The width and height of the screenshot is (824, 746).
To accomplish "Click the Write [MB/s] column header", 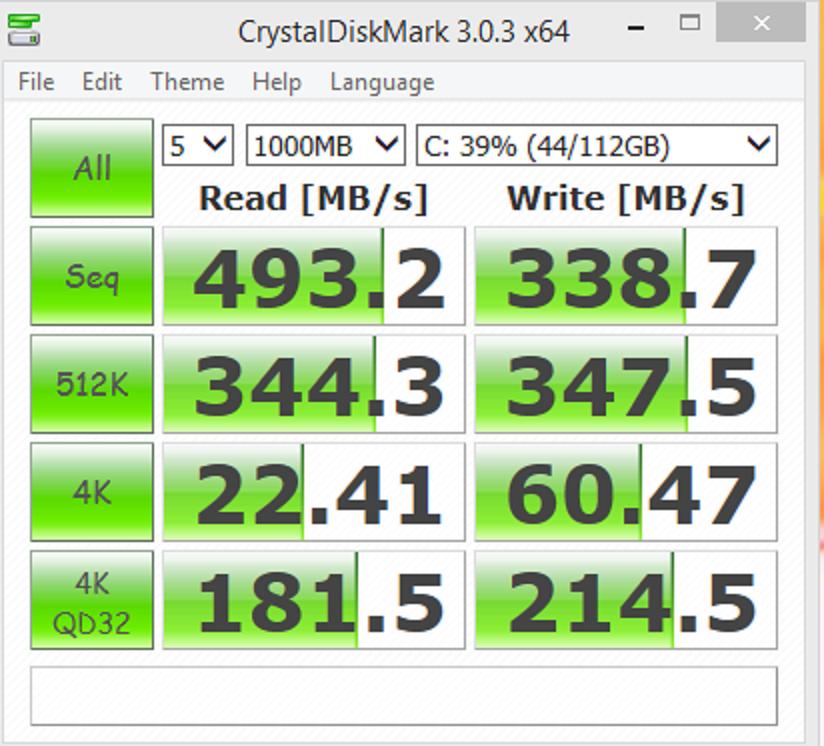I will (626, 199).
